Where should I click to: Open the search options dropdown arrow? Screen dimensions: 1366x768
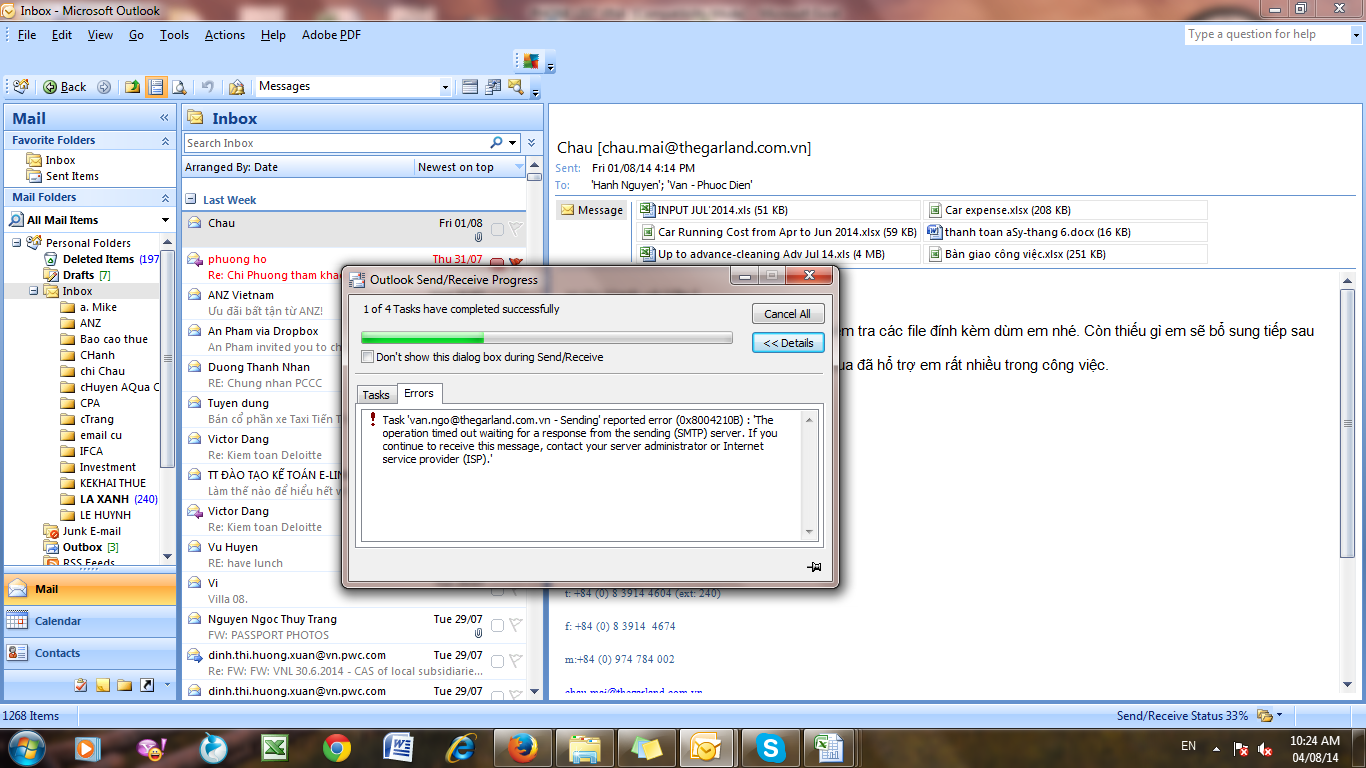click(x=512, y=143)
